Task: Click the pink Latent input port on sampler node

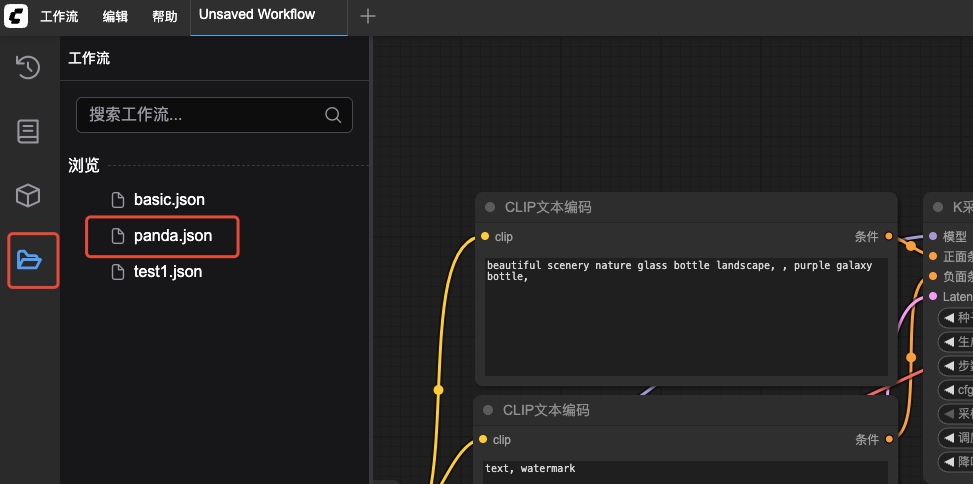Action: (933, 297)
